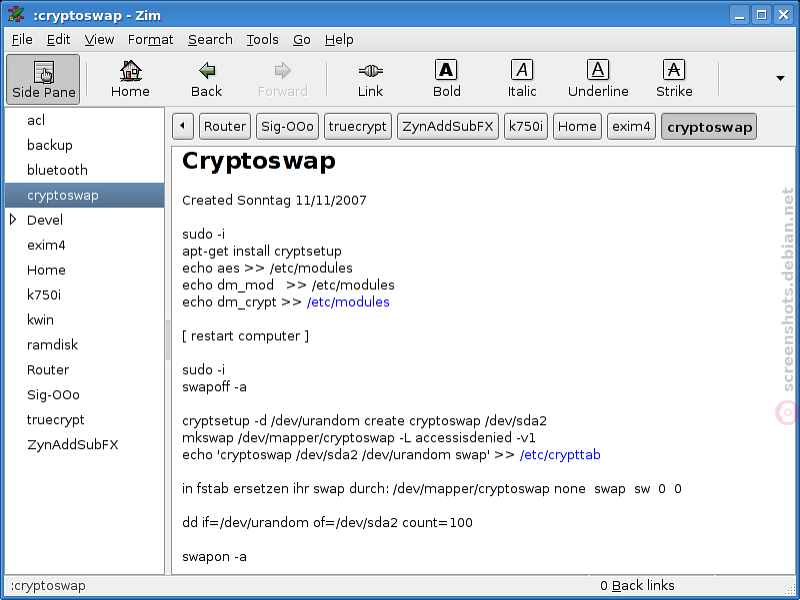Click the Cryptoswap page heading
800x600 pixels.
[259, 161]
